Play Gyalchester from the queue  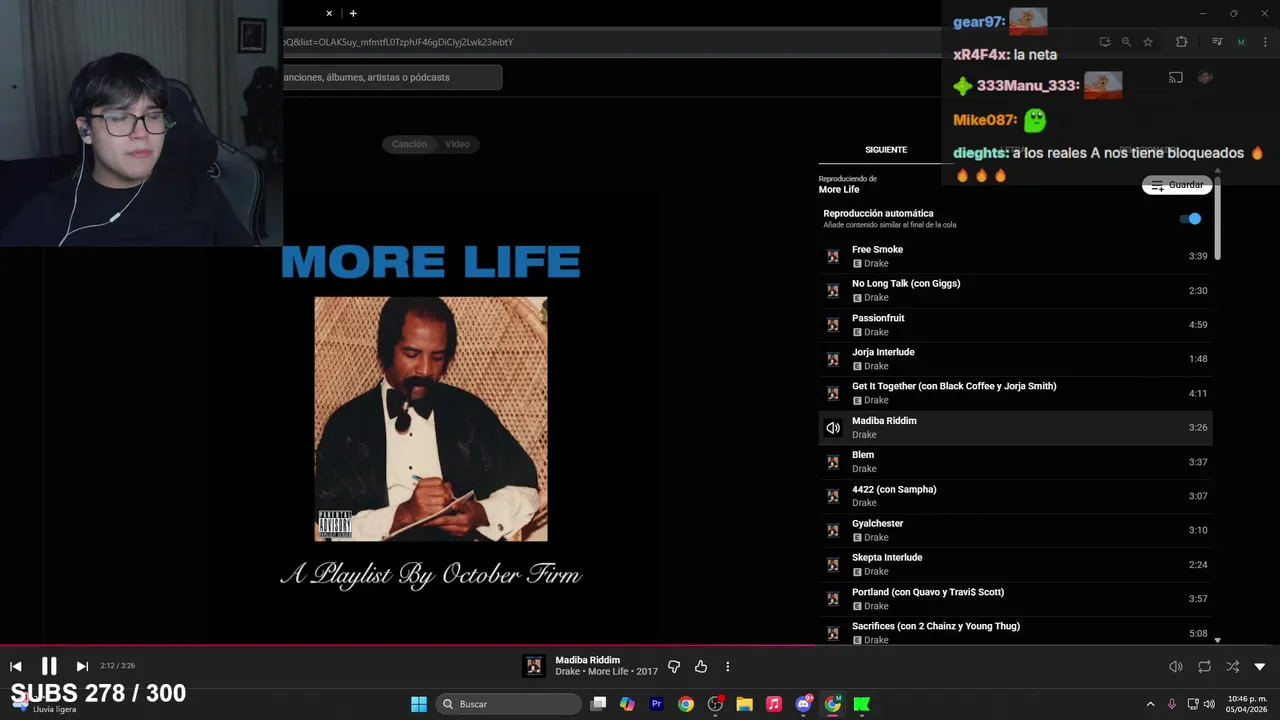click(x=1015, y=530)
